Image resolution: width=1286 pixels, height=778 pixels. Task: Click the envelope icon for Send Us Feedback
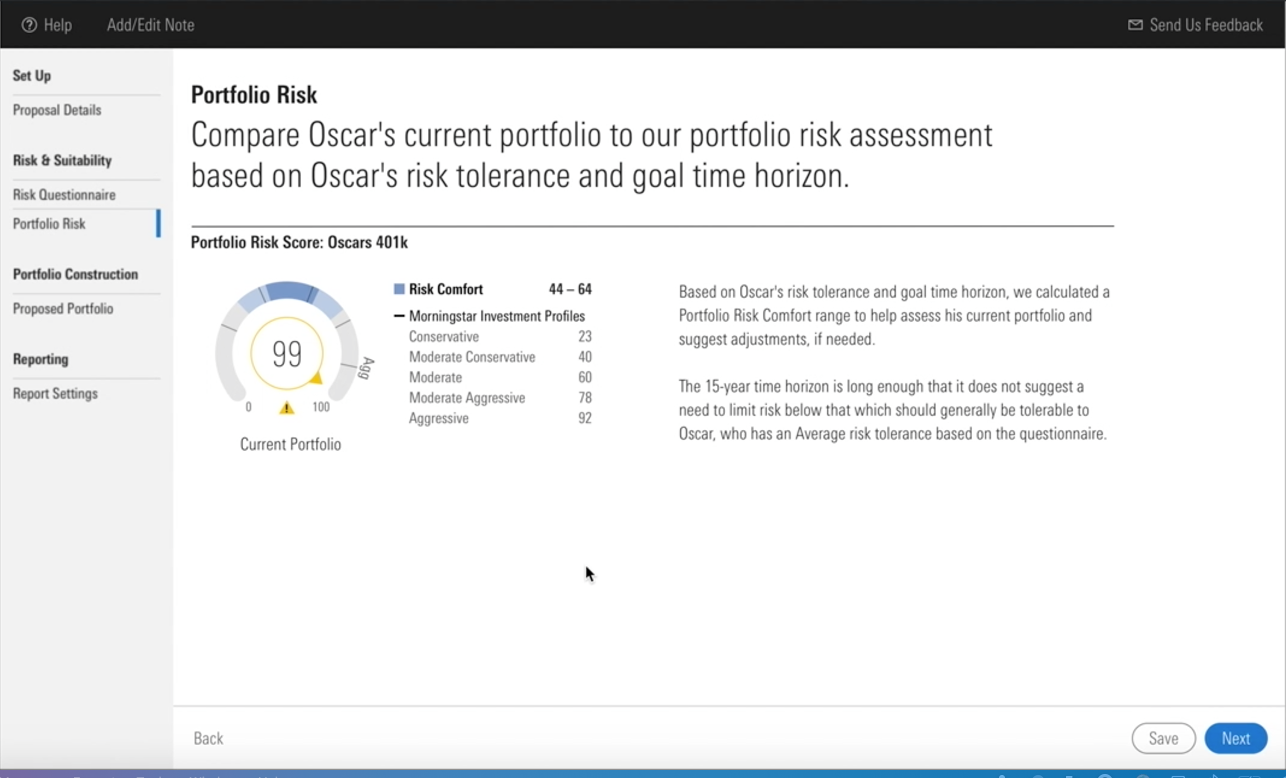pos(1135,25)
